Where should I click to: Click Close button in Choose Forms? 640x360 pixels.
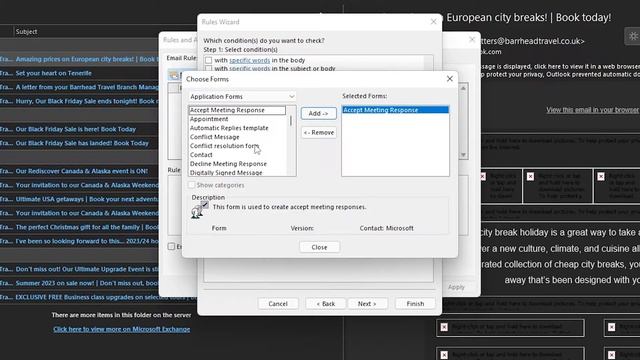pos(319,247)
